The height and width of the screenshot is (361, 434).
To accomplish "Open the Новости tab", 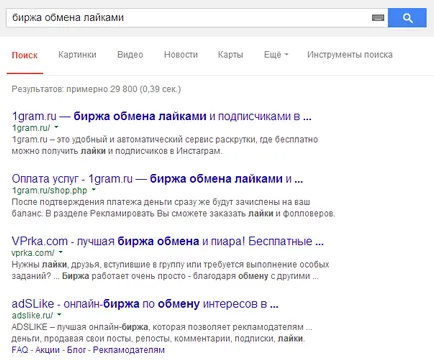I will click(x=181, y=55).
